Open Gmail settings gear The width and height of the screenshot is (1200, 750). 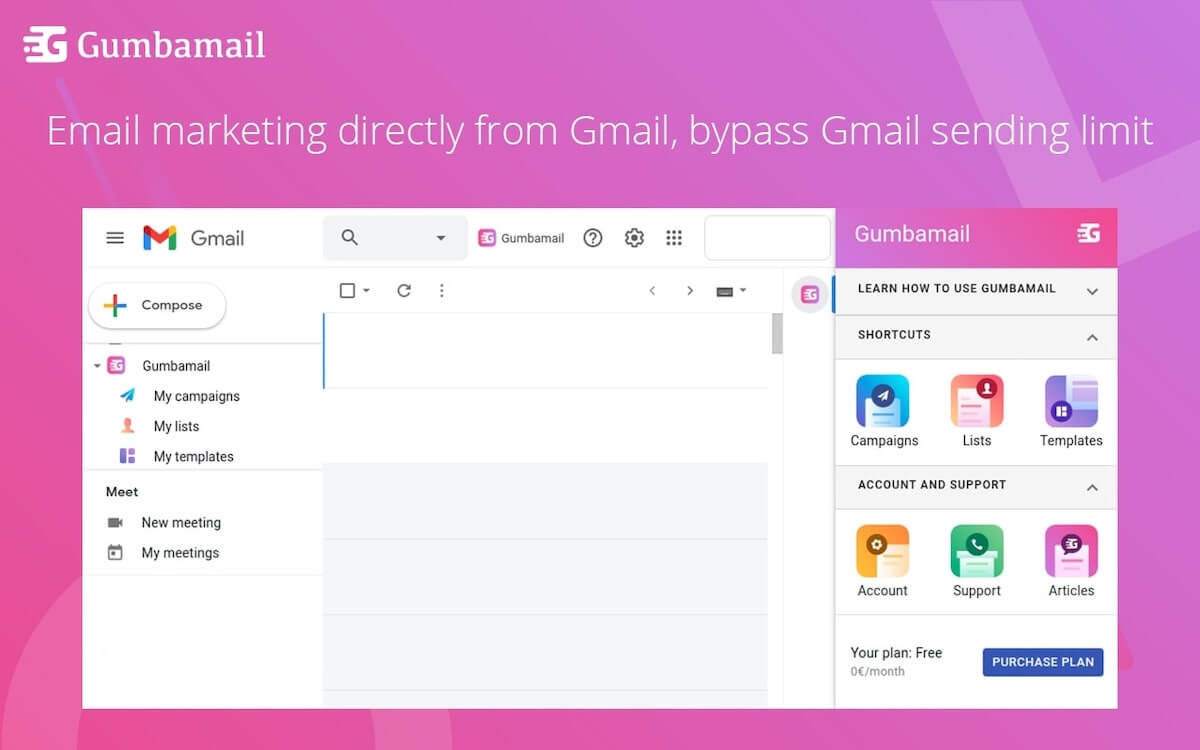coord(634,238)
